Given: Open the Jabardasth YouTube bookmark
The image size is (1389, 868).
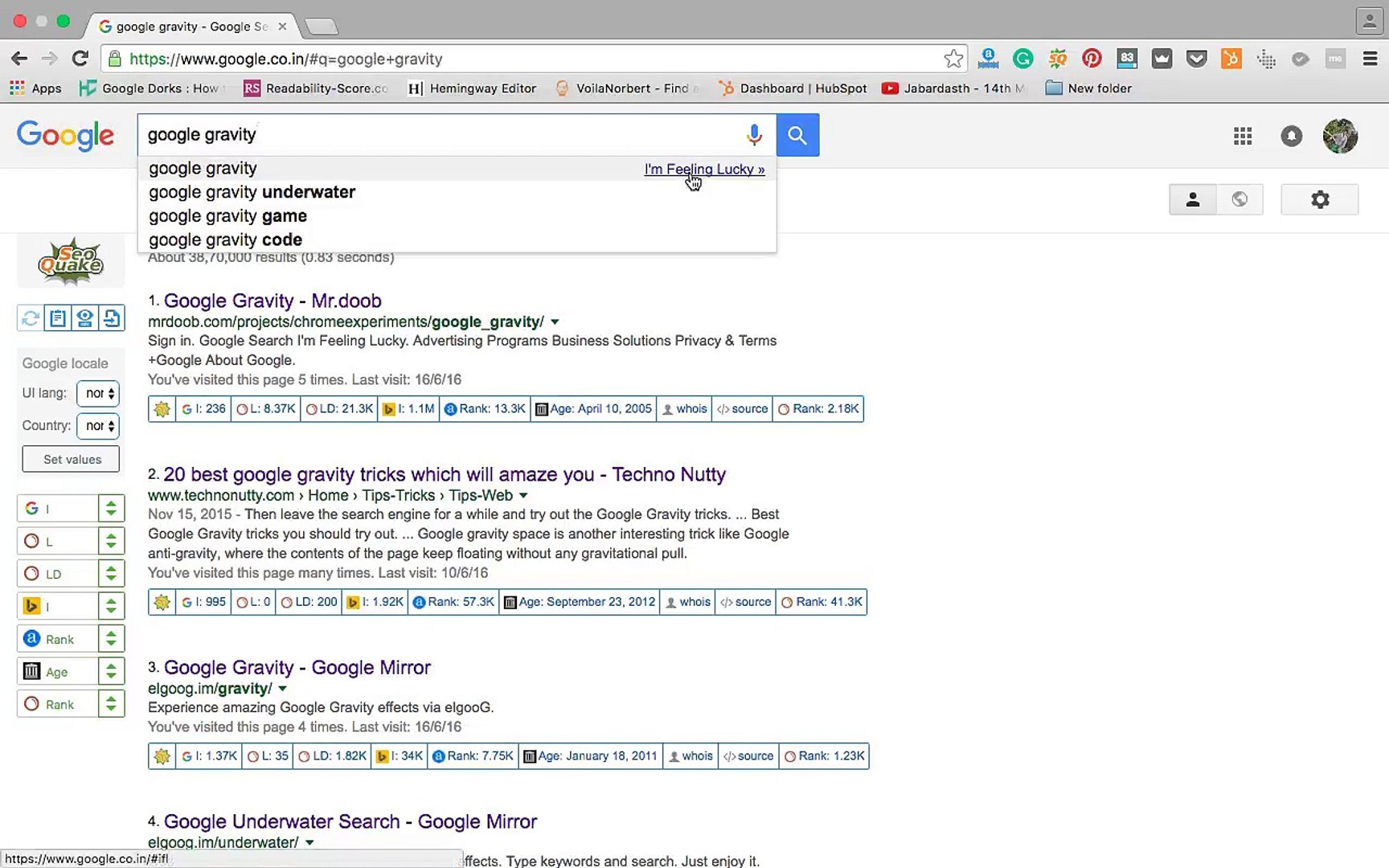Looking at the screenshot, I should (953, 88).
